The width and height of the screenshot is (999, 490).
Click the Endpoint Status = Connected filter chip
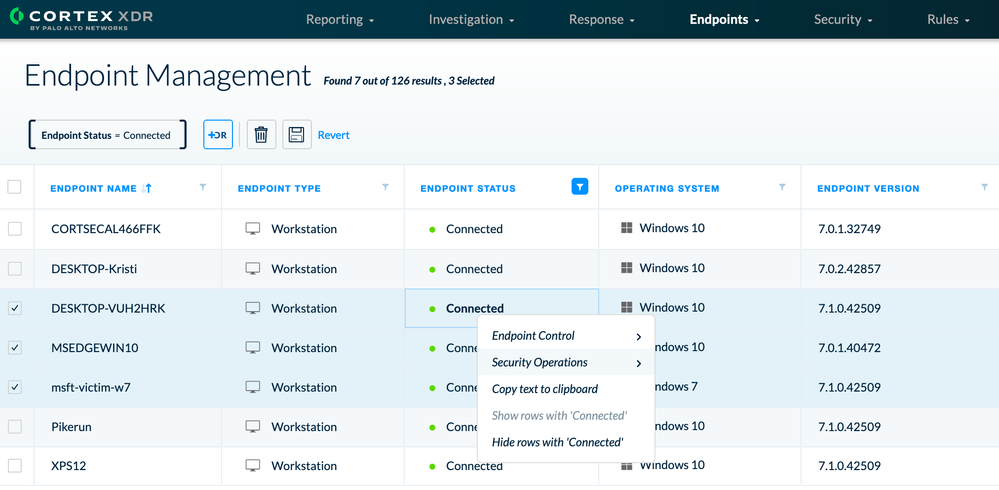point(106,135)
